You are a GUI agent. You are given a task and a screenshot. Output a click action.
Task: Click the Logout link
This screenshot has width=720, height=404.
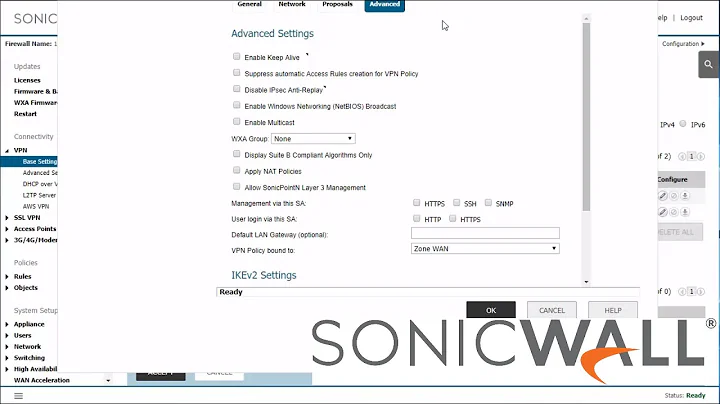click(x=691, y=17)
